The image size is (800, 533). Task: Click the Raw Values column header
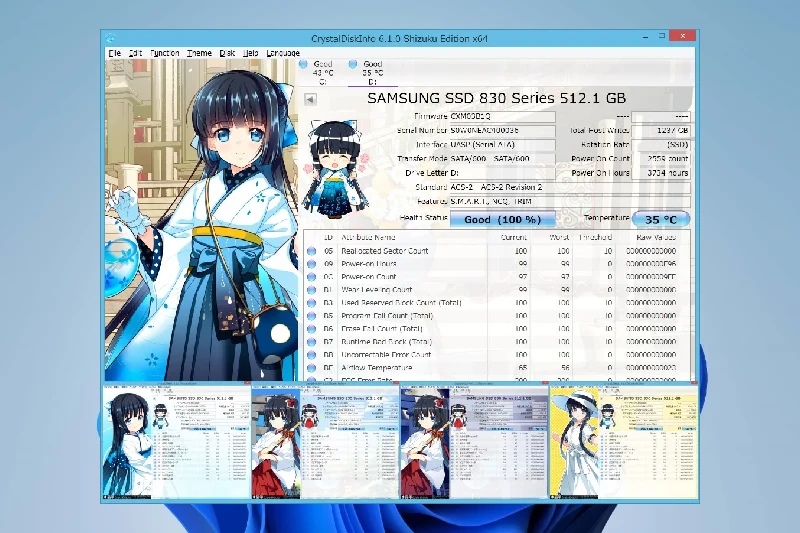point(656,237)
